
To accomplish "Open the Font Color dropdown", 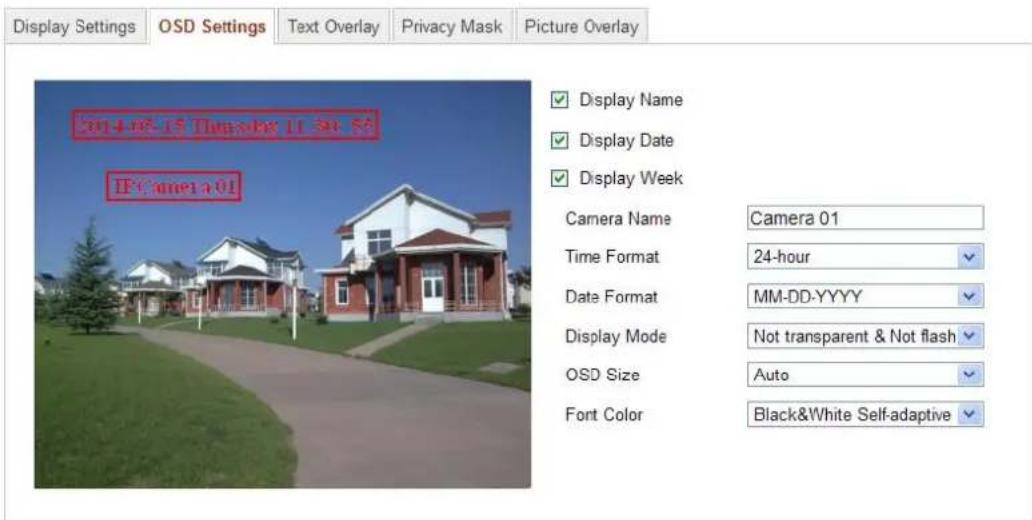I will [865, 415].
